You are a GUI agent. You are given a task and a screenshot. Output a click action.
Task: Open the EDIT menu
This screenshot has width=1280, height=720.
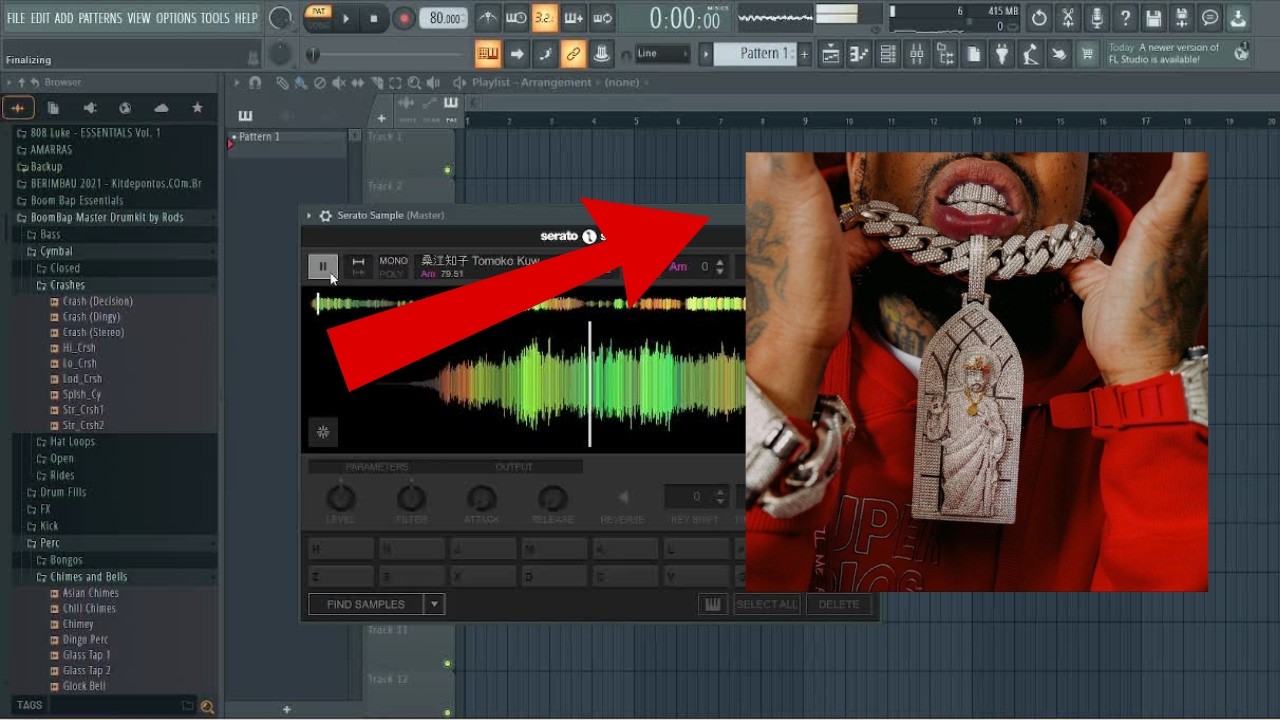(x=40, y=18)
